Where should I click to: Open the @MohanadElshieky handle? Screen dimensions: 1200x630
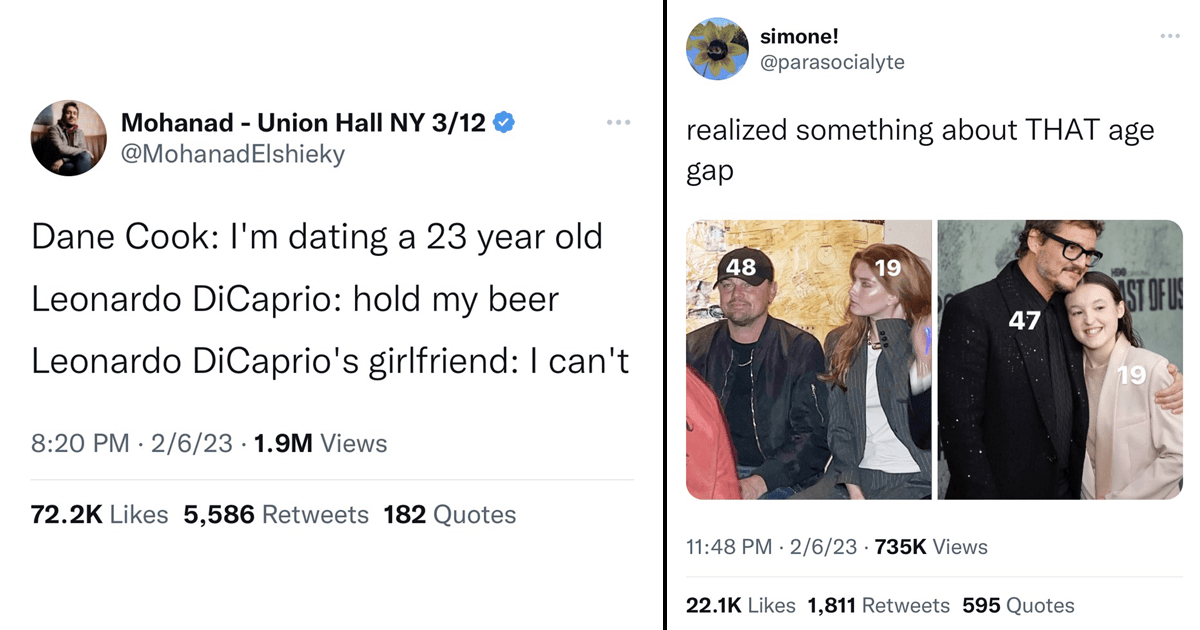point(232,155)
